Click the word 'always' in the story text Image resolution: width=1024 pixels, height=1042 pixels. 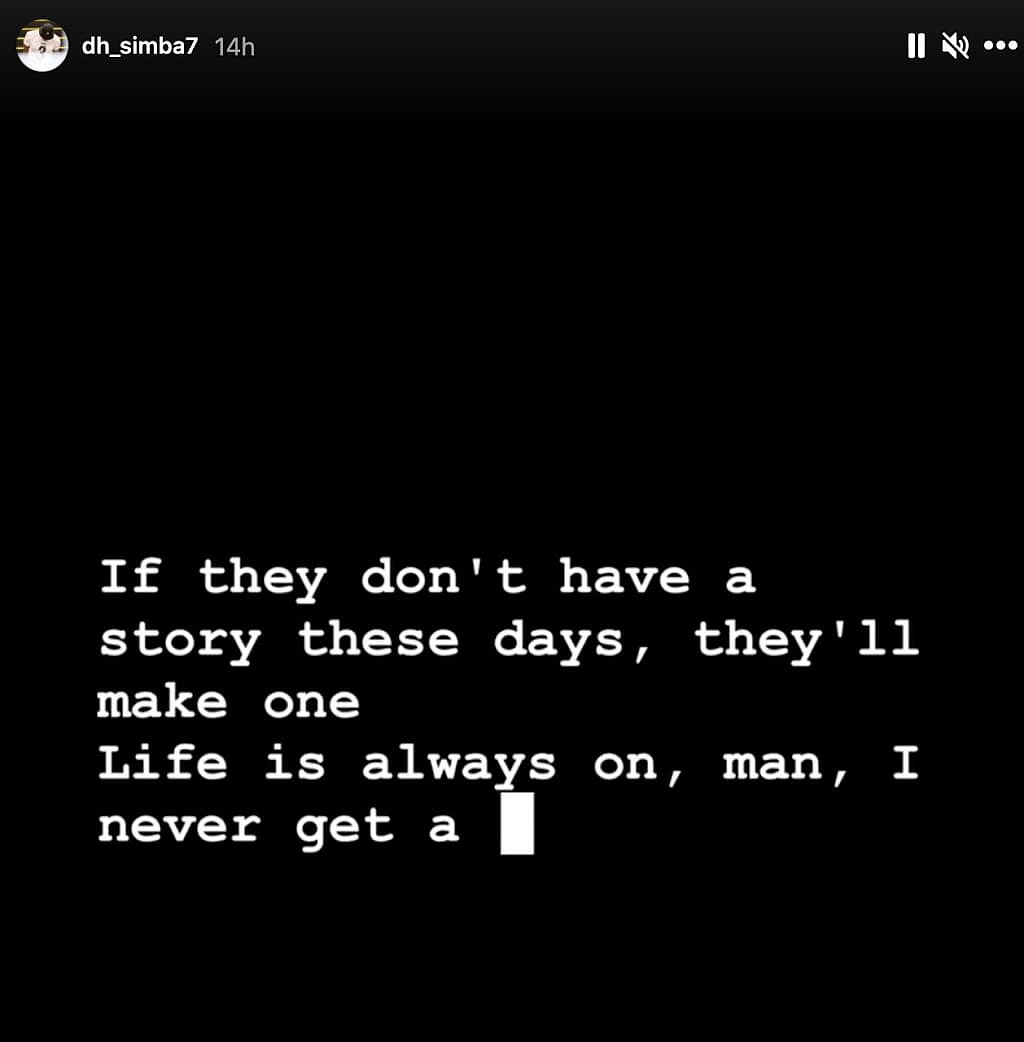click(x=459, y=766)
